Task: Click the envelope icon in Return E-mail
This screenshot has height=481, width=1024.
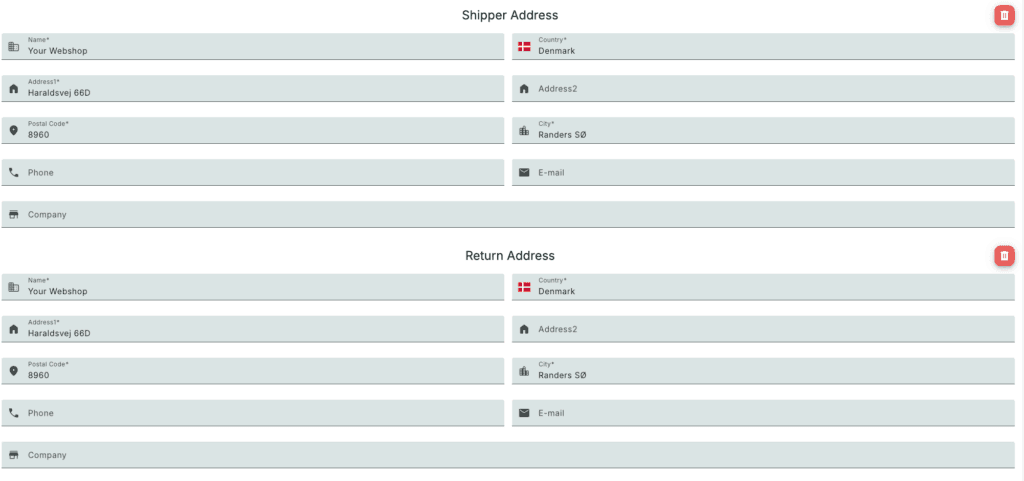Action: point(524,413)
